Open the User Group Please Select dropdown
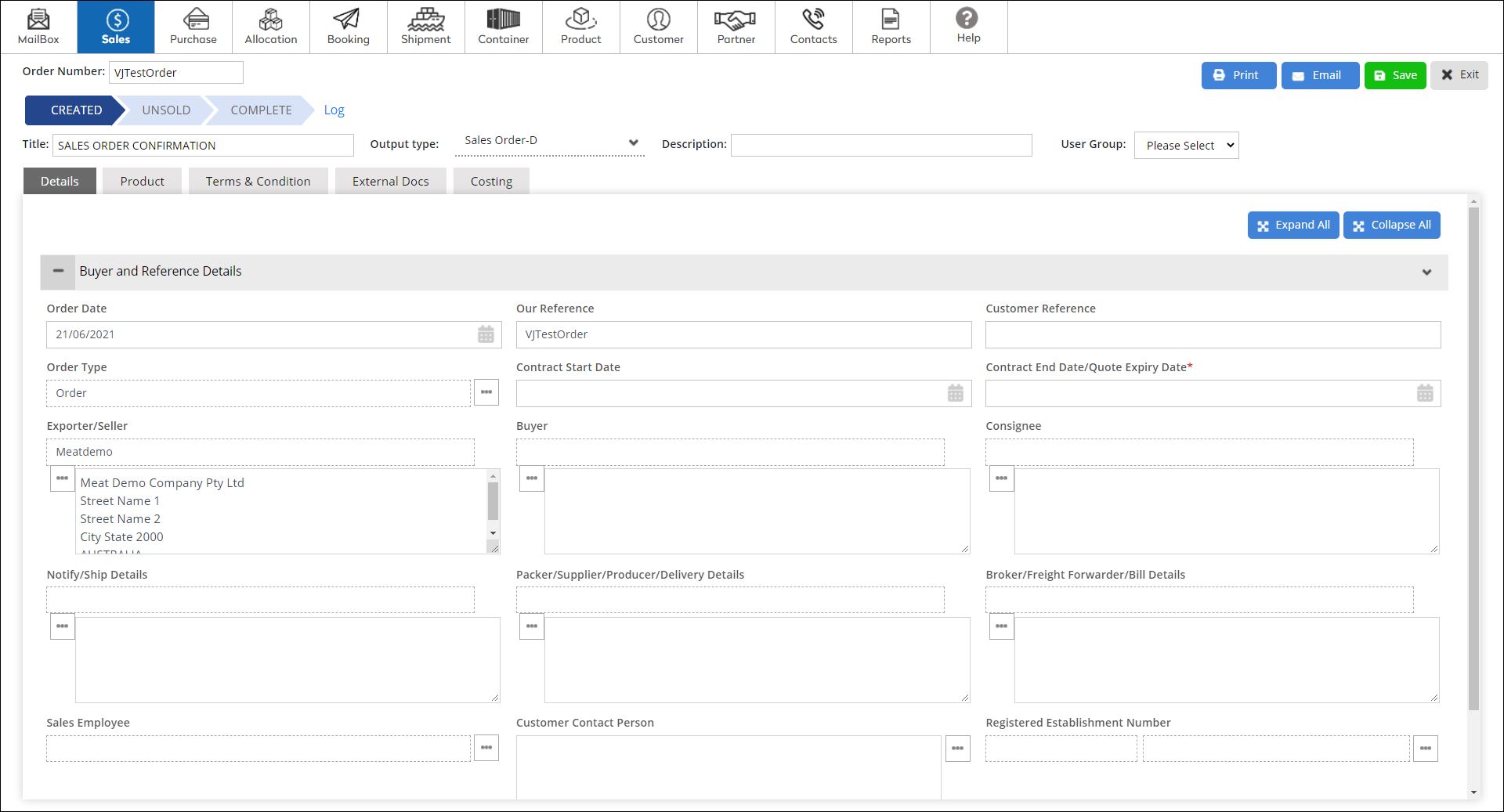The image size is (1504, 812). (x=1186, y=145)
